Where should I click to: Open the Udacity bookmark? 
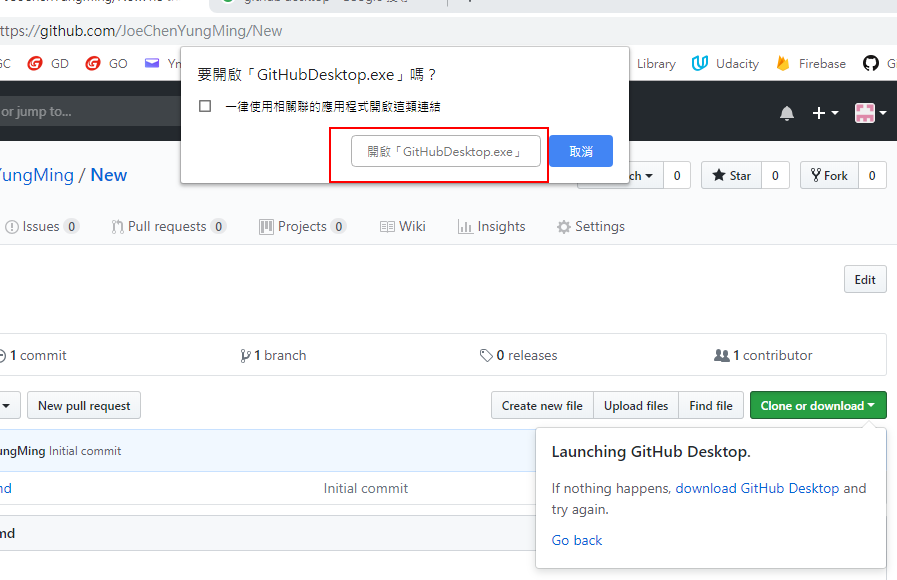pos(725,63)
